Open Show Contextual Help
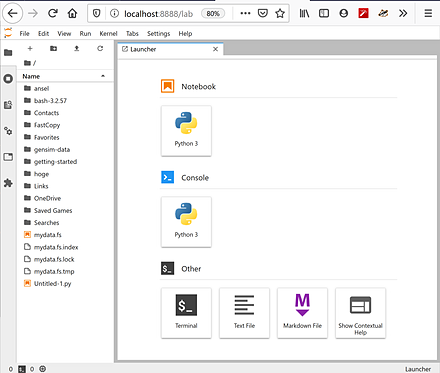Image resolution: width=440 pixels, height=373 pixels. coord(360,313)
